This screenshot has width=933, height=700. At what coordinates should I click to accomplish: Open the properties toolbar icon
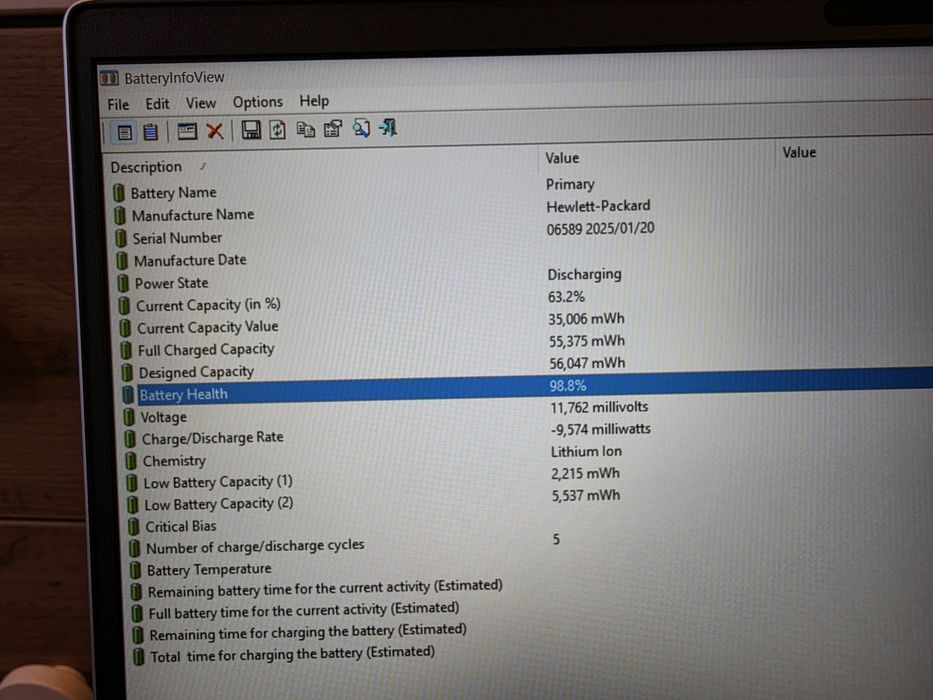[333, 129]
